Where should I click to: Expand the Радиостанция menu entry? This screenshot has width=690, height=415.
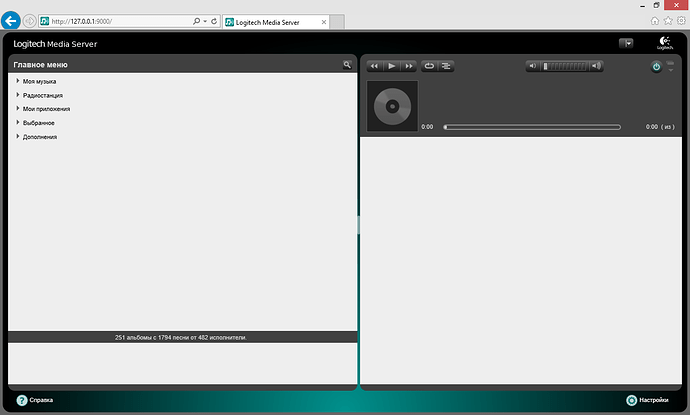tap(44, 94)
